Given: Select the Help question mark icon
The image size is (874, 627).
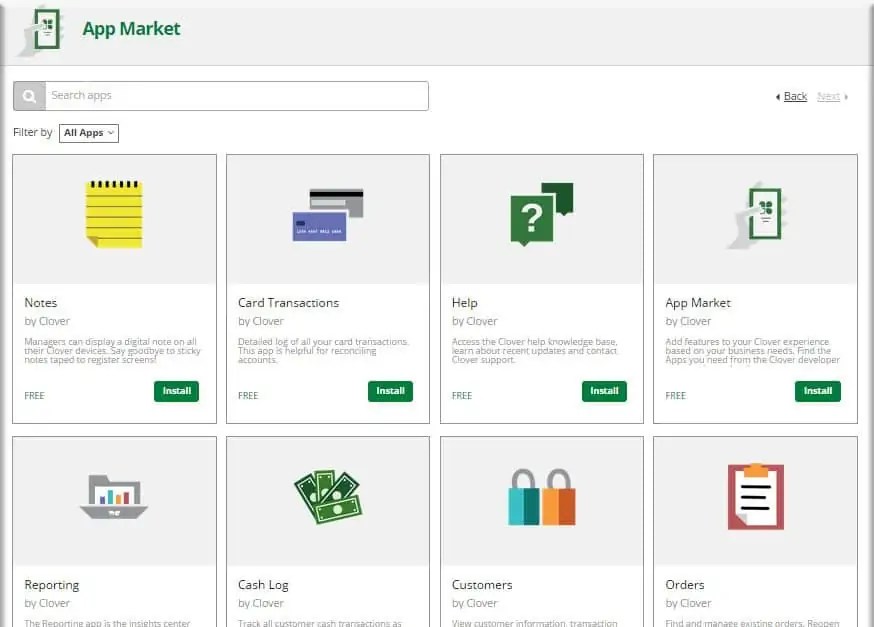Looking at the screenshot, I should tap(540, 213).
